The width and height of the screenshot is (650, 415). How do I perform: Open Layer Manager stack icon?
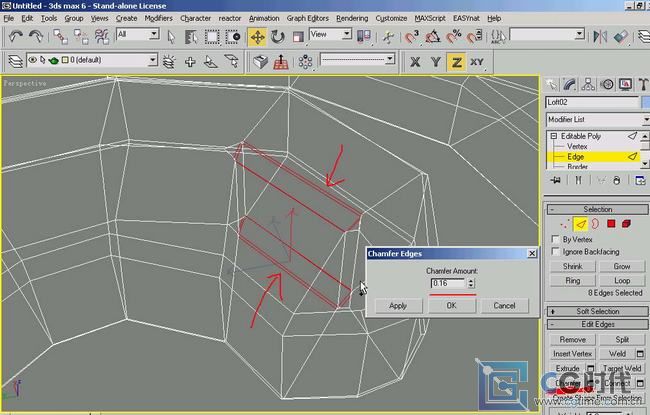[15, 61]
